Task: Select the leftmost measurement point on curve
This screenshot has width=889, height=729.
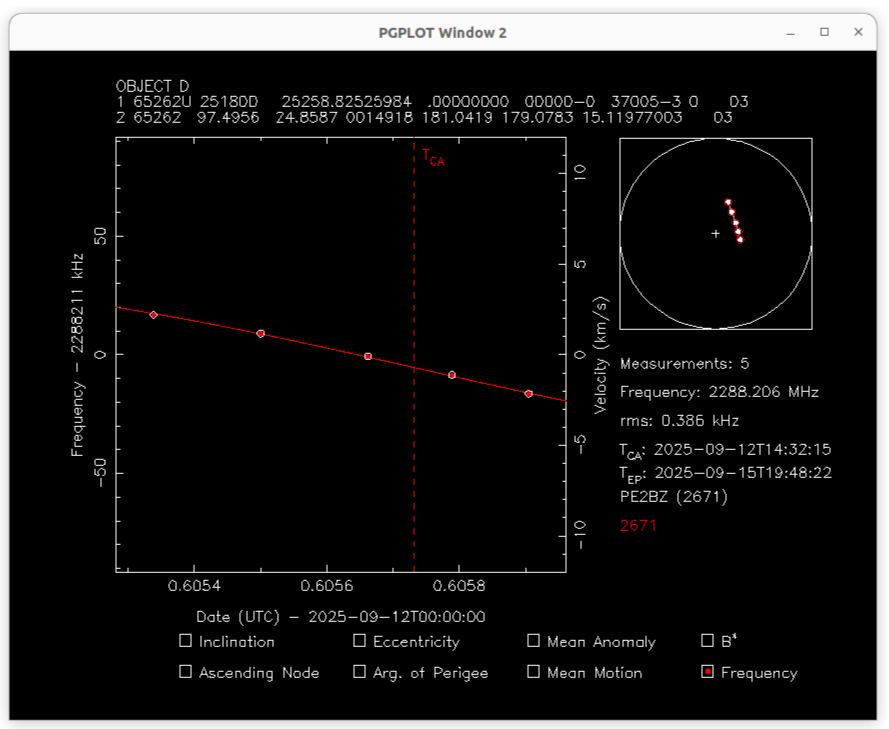Action: [x=153, y=315]
